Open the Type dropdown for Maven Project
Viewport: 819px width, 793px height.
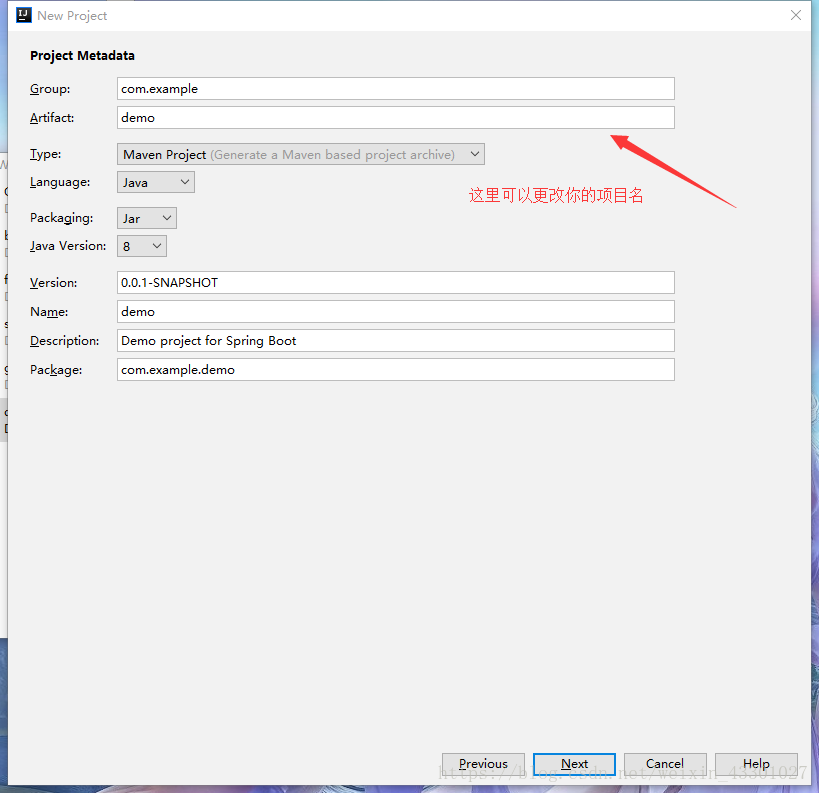click(300, 154)
